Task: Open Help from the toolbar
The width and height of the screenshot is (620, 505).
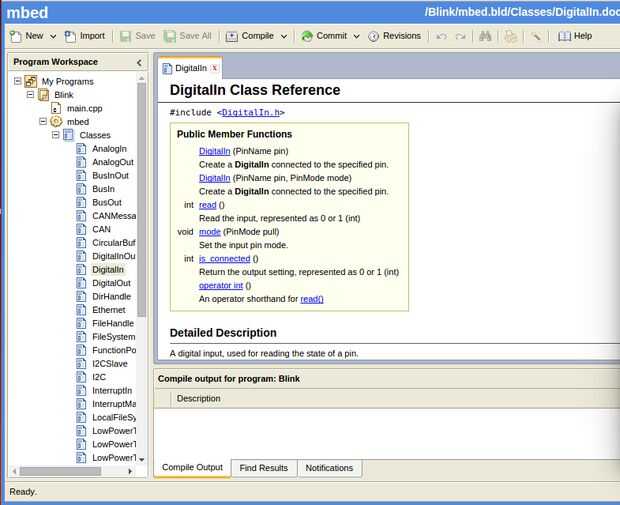Action: click(x=575, y=36)
